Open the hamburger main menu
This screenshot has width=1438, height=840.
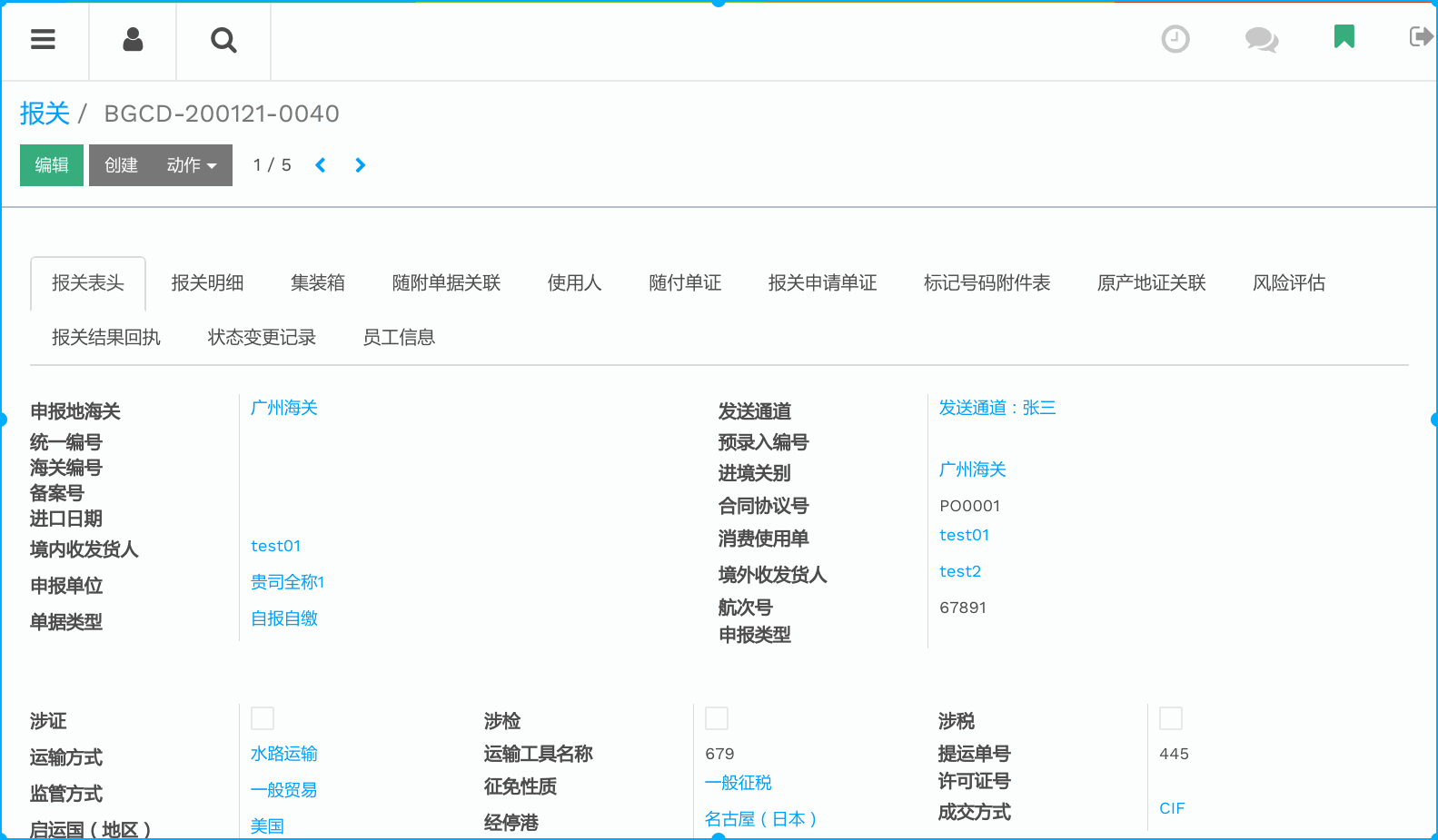43,40
